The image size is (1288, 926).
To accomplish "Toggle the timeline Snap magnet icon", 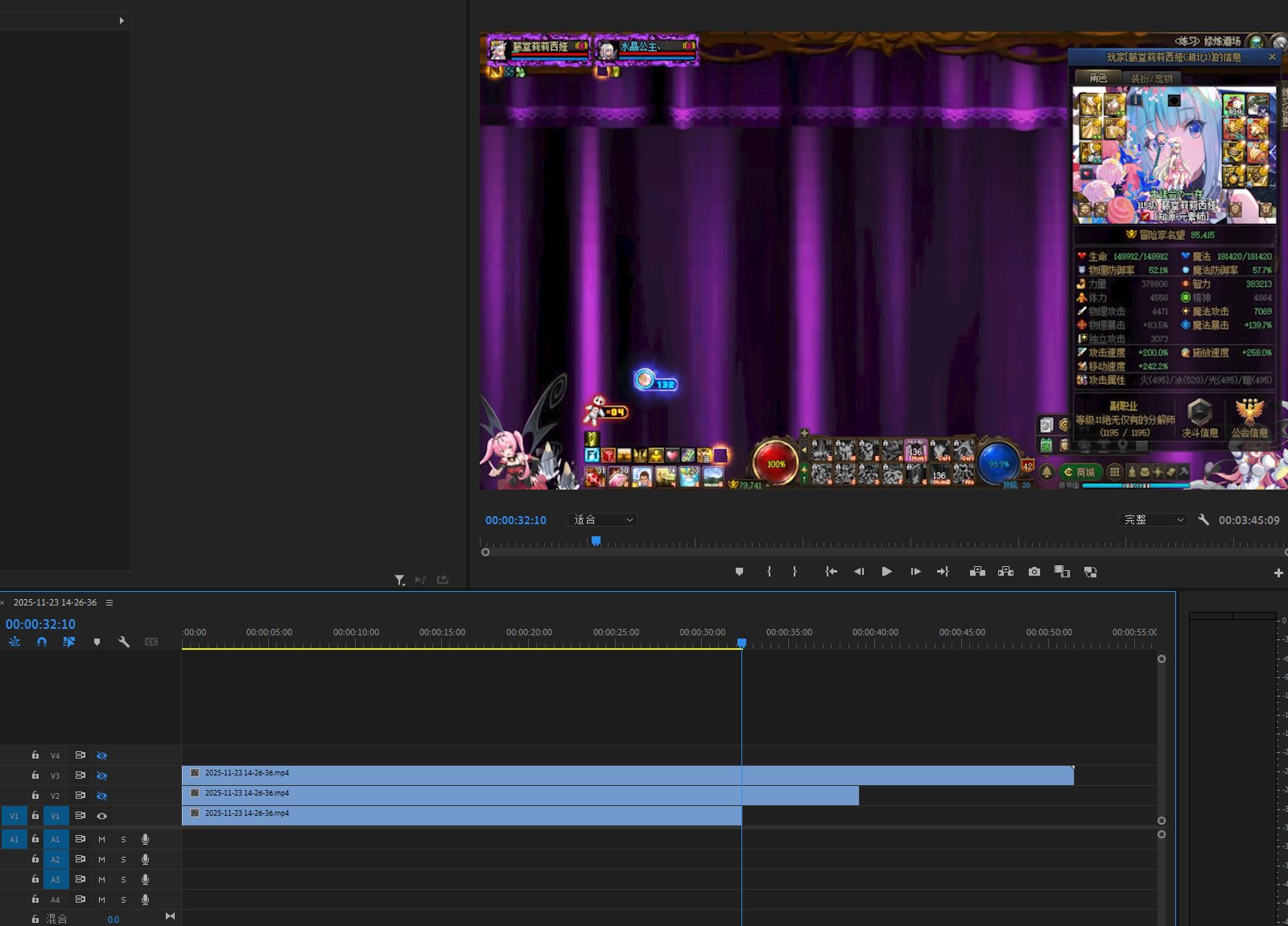I will point(42,642).
